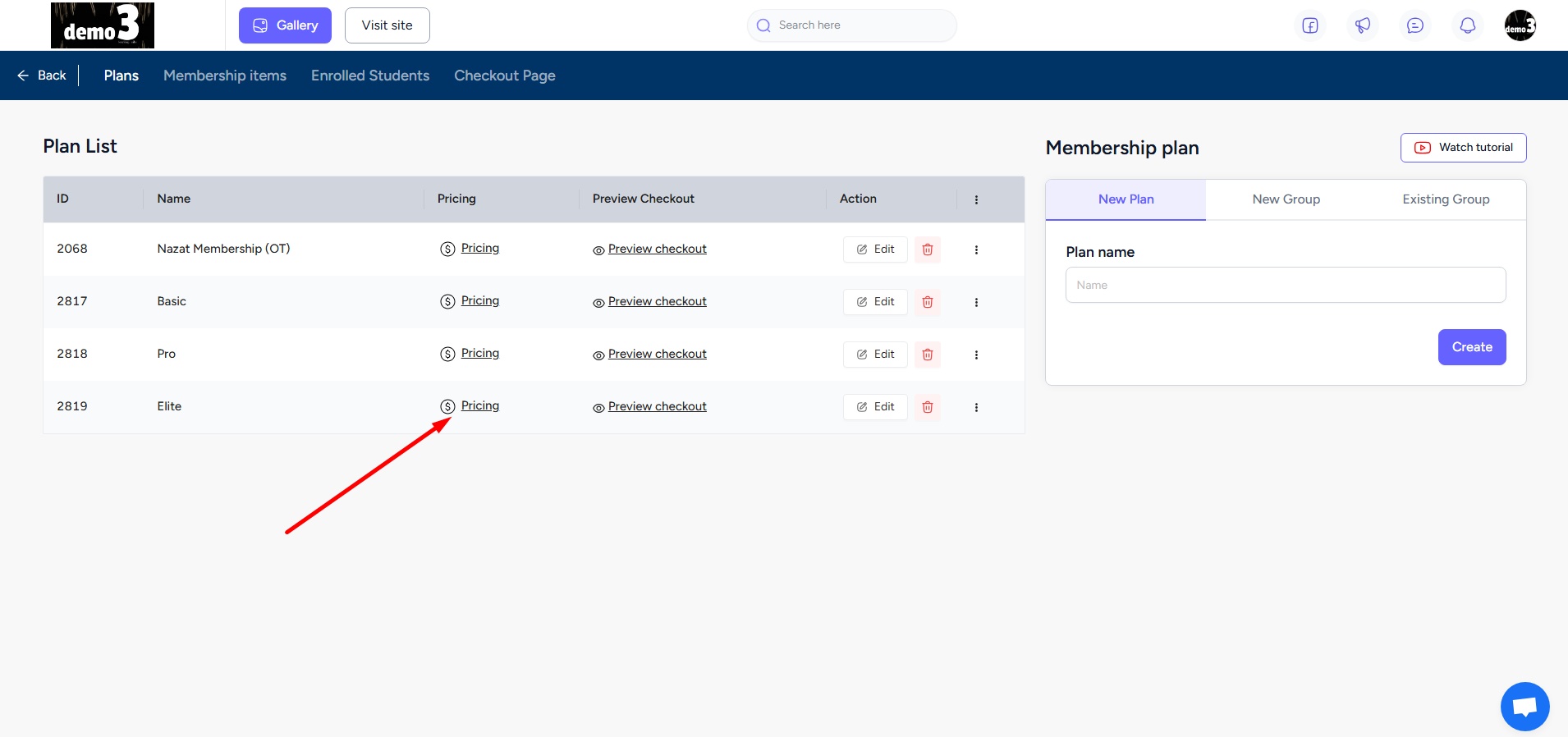Open the demo3 profile avatar
1568x737 pixels.
pyautogui.click(x=1520, y=25)
